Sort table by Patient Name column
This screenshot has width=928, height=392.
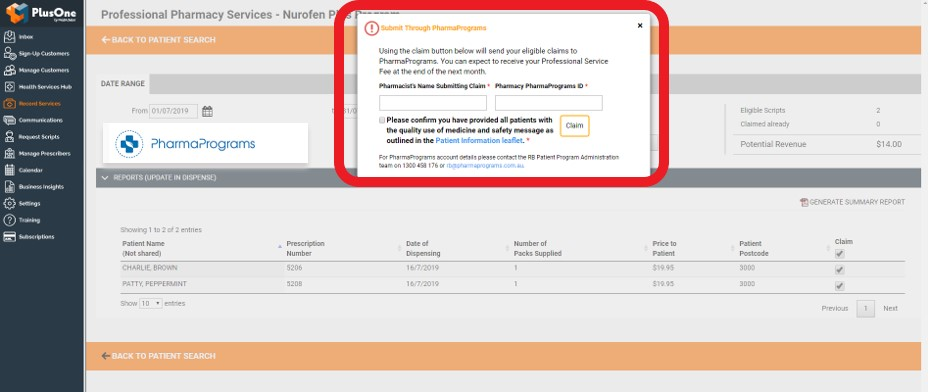201,248
